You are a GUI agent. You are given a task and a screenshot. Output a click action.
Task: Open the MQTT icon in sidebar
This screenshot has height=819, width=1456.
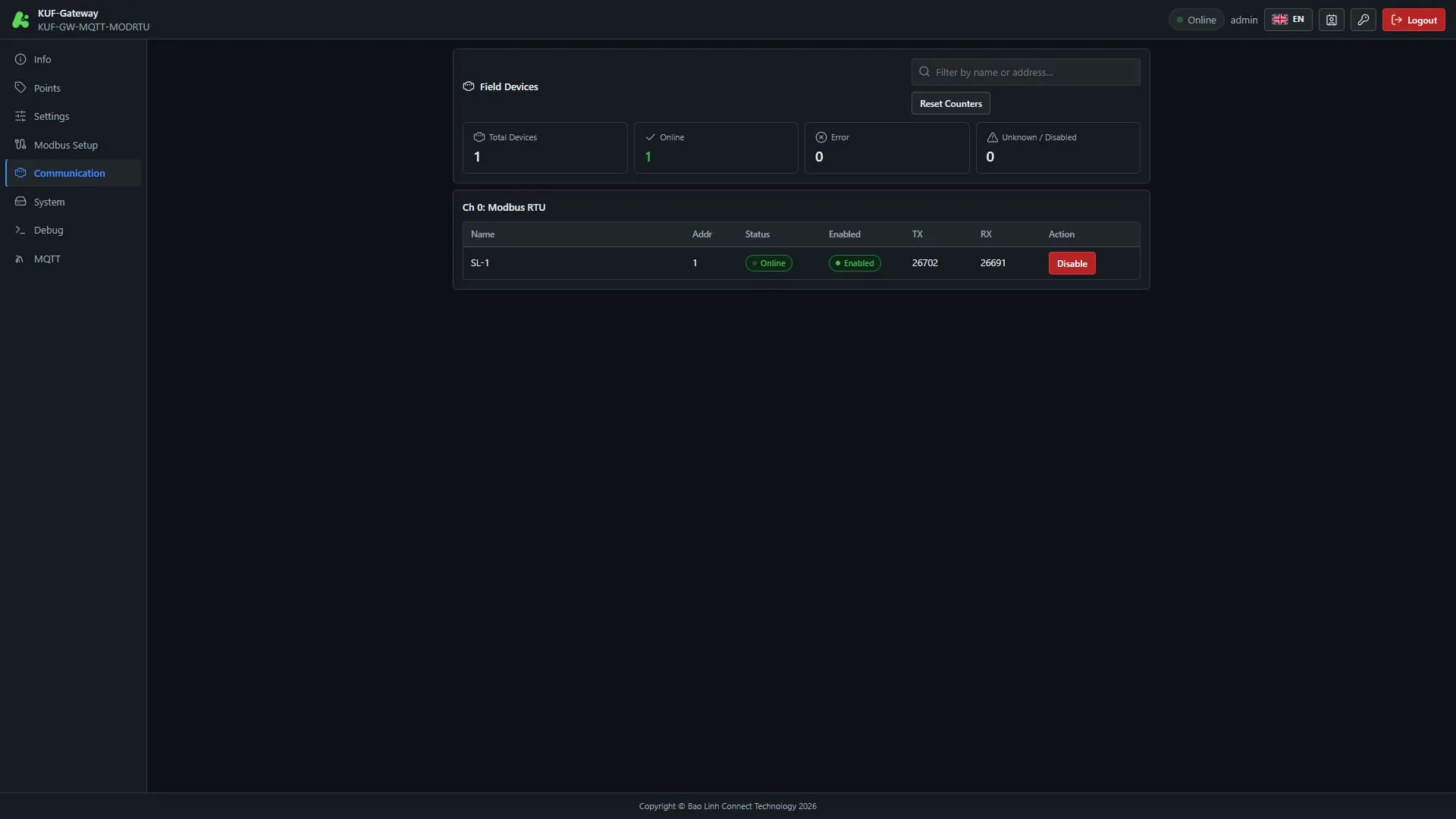point(20,259)
